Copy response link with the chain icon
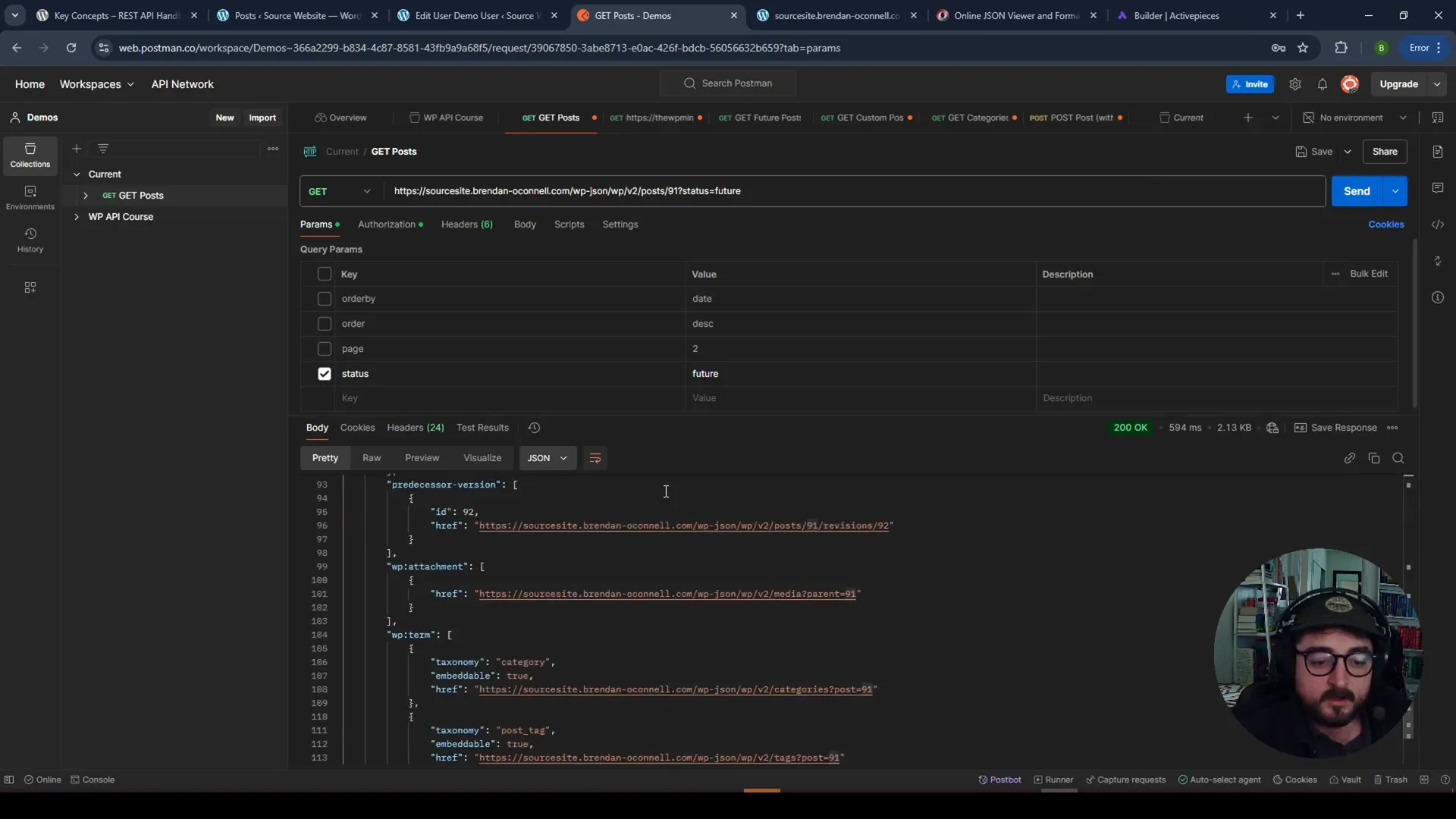 [x=1350, y=458]
